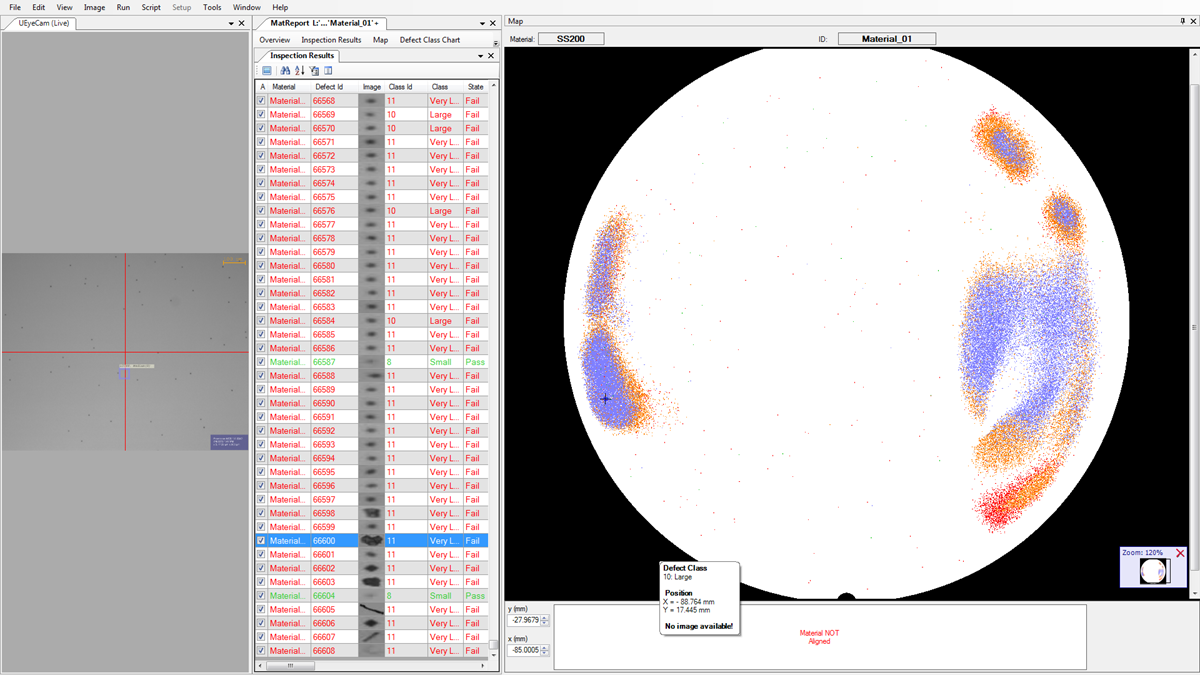Click the Overview link in MatReport
This screenshot has width=1200, height=675.
coord(275,40)
